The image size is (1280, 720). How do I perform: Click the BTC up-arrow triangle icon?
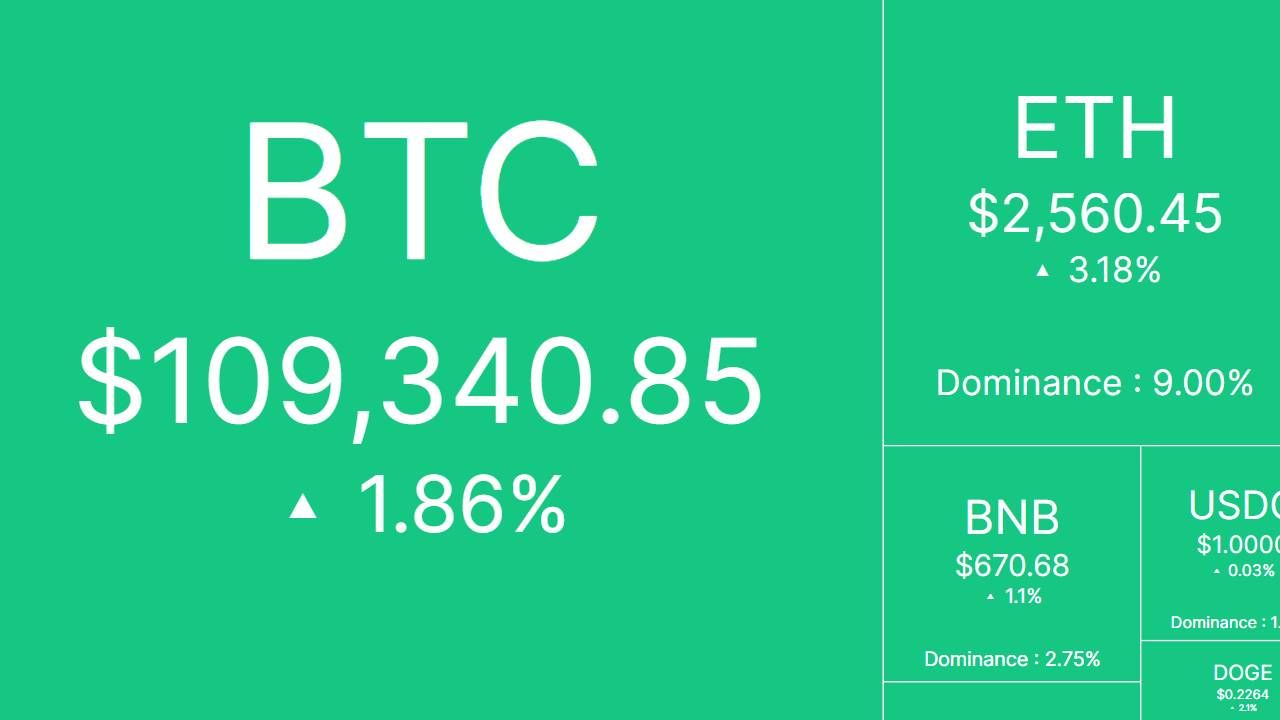(303, 506)
